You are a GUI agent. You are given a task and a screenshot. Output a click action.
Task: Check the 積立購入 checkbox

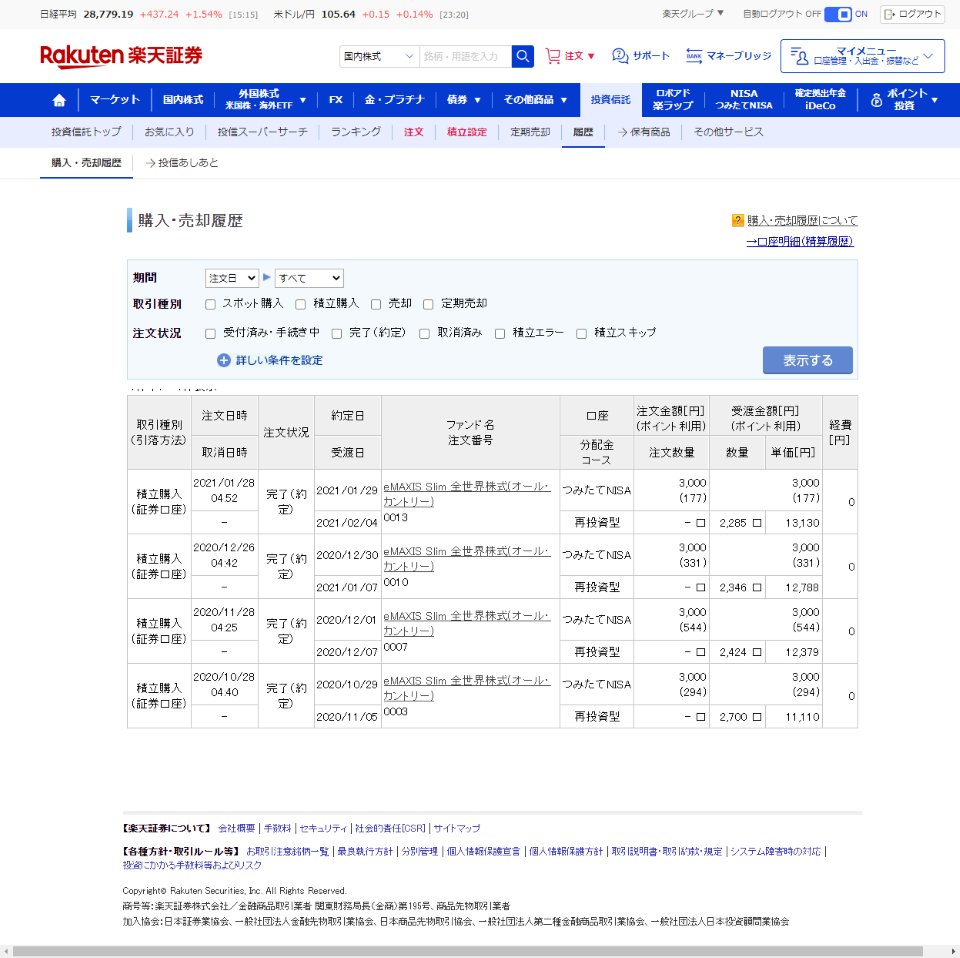tap(301, 304)
